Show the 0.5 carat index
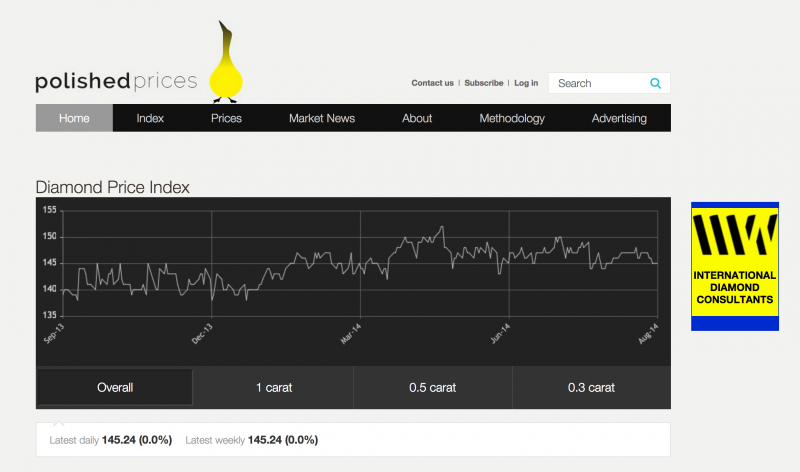The width and height of the screenshot is (800, 472). pos(432,387)
